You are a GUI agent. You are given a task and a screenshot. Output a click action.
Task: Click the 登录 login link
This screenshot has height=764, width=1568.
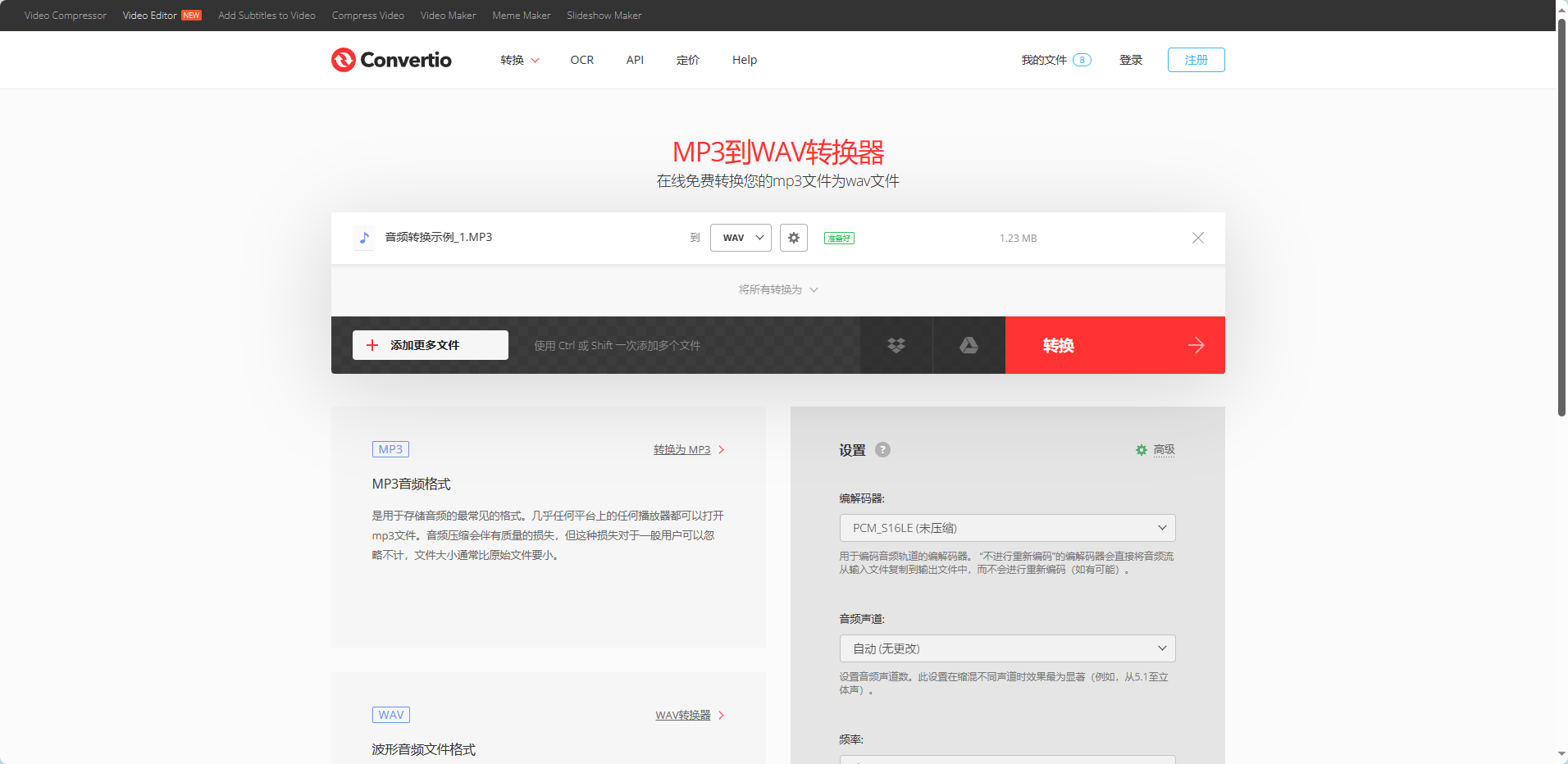point(1130,60)
